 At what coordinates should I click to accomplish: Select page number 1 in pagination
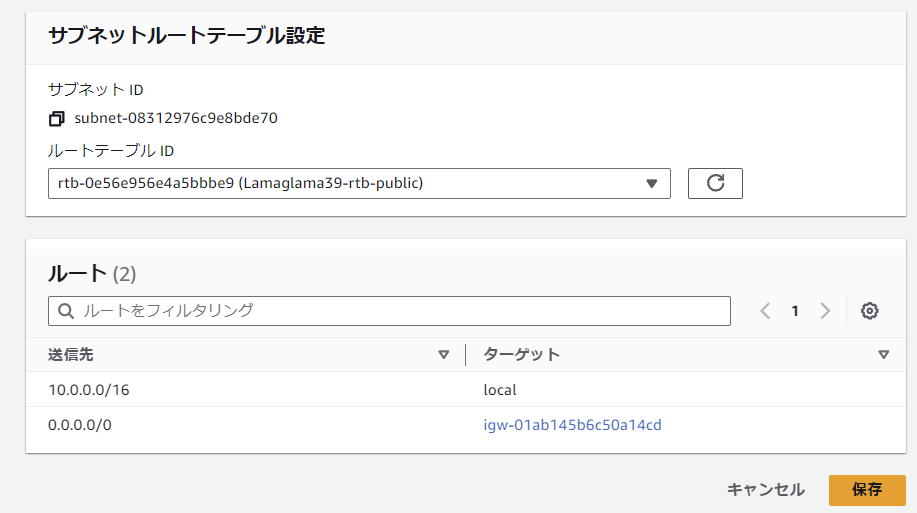[x=795, y=311]
